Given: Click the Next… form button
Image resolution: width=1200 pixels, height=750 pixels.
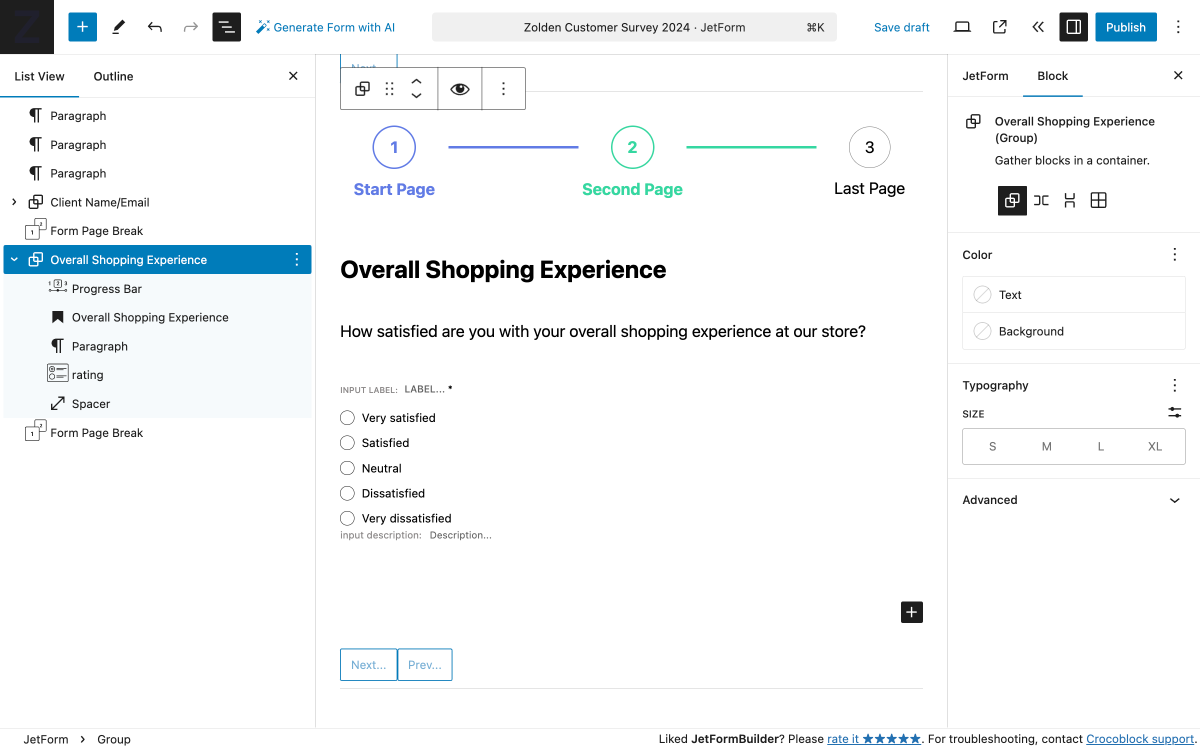Looking at the screenshot, I should [368, 665].
